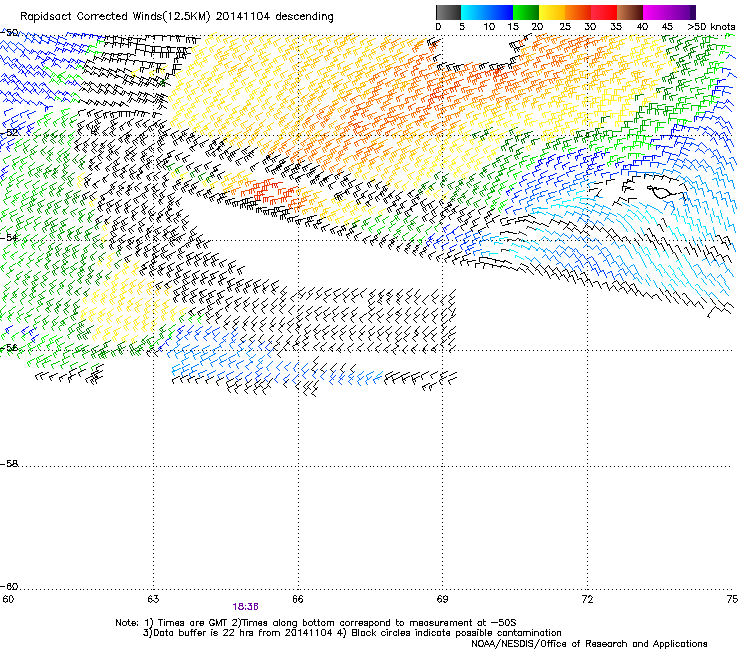Click the longitude label 60

(x=8, y=599)
